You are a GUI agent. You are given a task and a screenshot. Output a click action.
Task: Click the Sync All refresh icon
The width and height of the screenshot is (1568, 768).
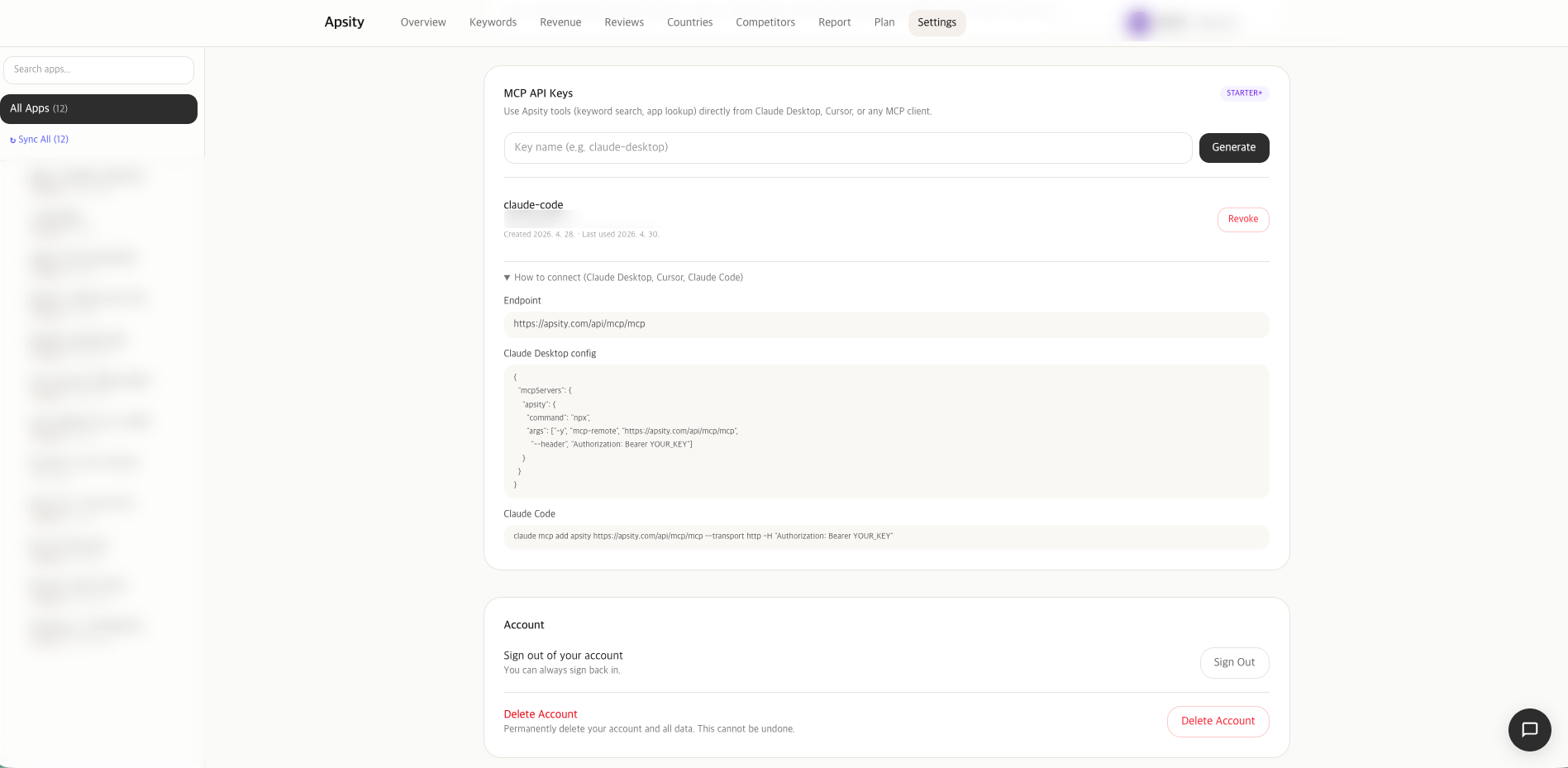pos(12,139)
